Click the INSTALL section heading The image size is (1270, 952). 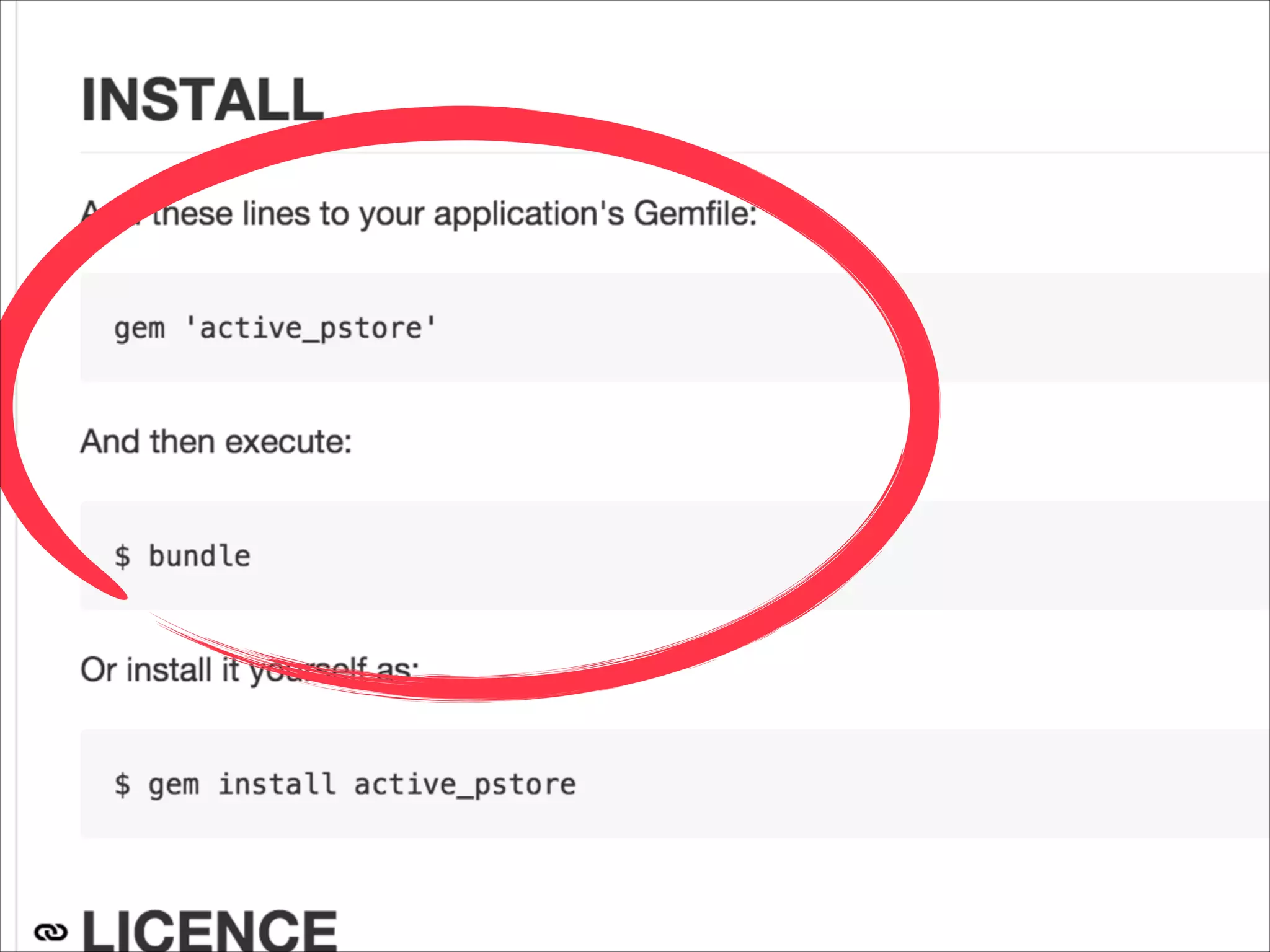(x=202, y=100)
